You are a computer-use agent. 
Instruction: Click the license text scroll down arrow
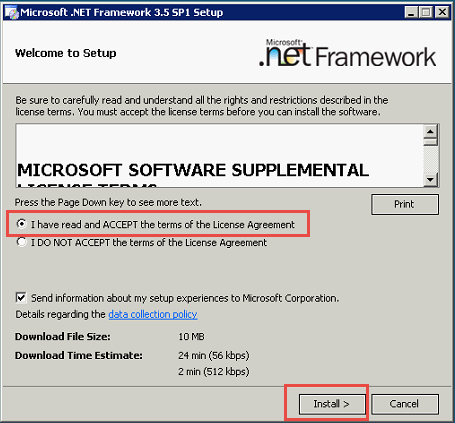[x=430, y=180]
